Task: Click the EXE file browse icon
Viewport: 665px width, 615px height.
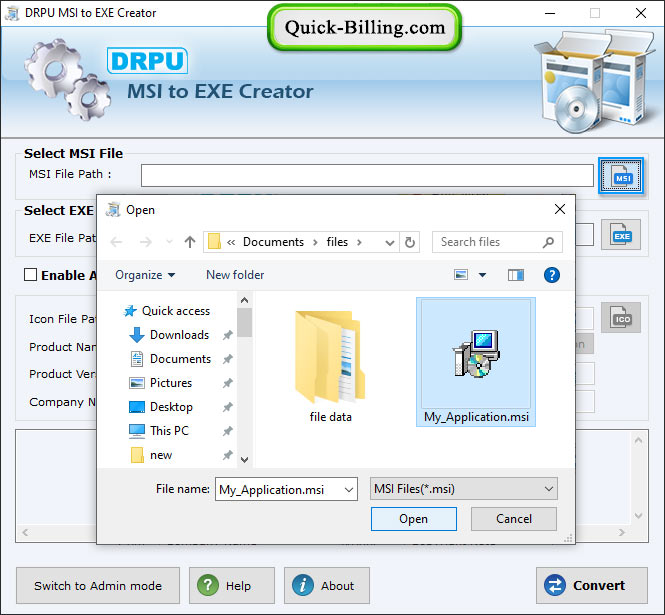Action: click(620, 235)
